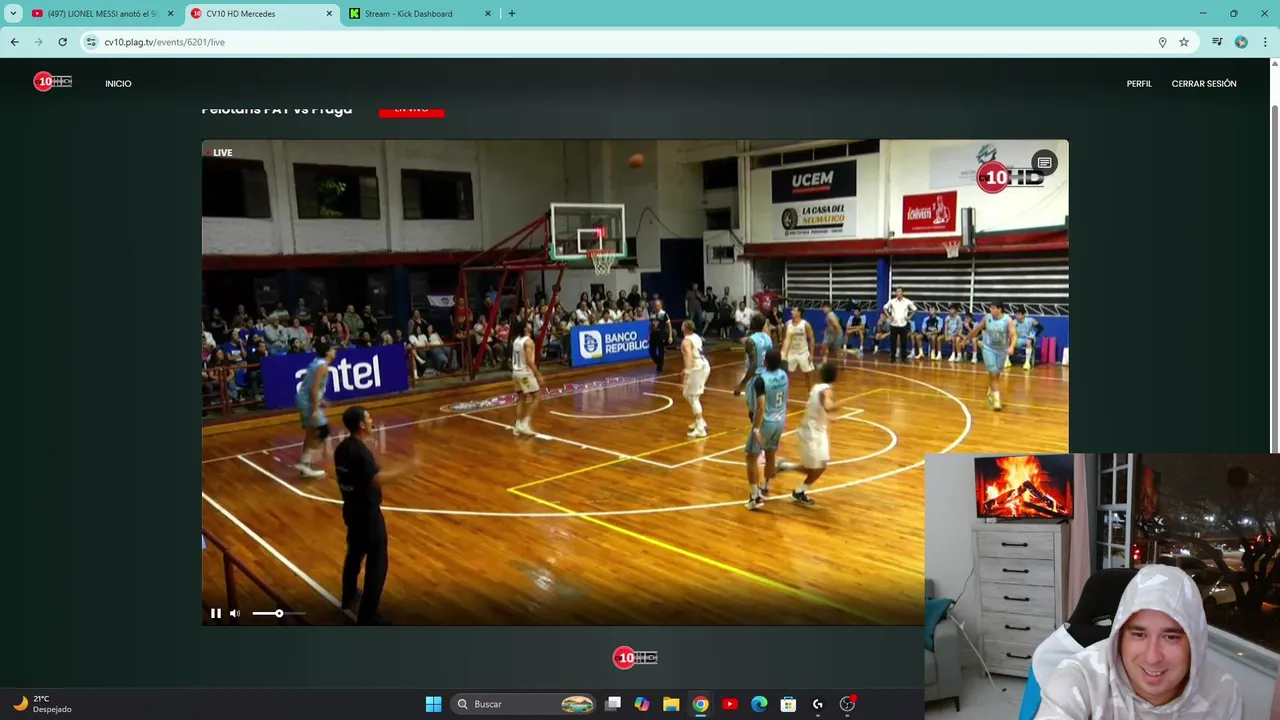Click the 10HD logo in site header
The width and height of the screenshot is (1280, 720).
(53, 82)
